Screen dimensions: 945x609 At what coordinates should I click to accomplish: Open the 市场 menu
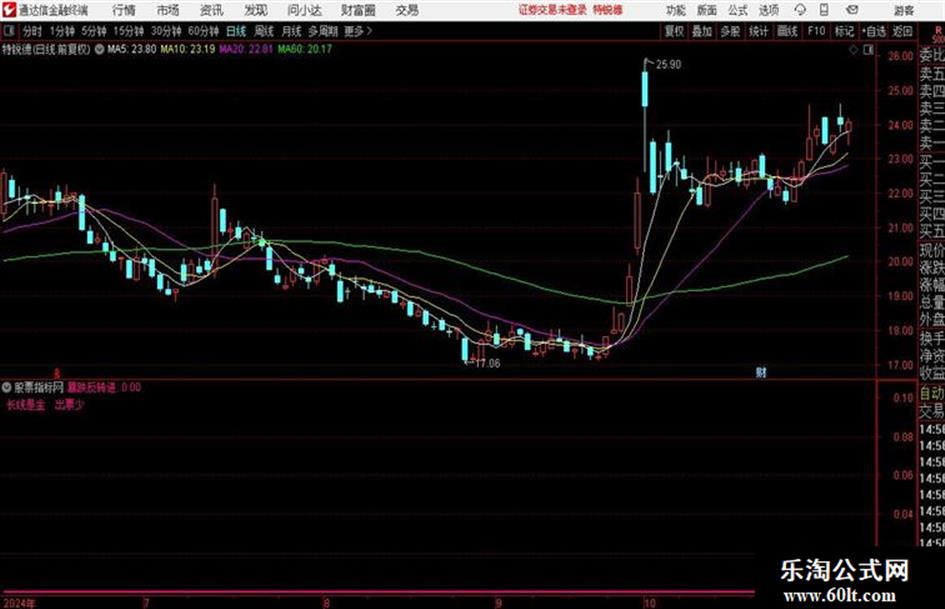168,10
